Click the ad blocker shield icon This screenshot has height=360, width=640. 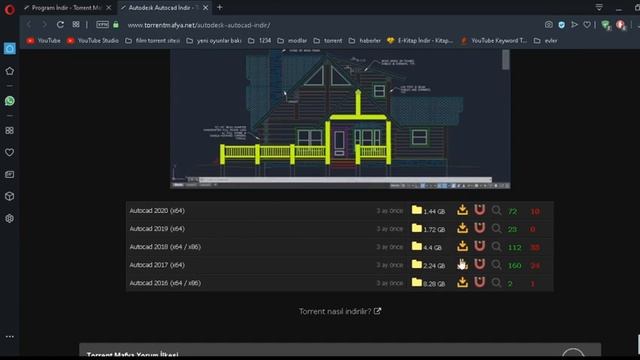tap(562, 25)
